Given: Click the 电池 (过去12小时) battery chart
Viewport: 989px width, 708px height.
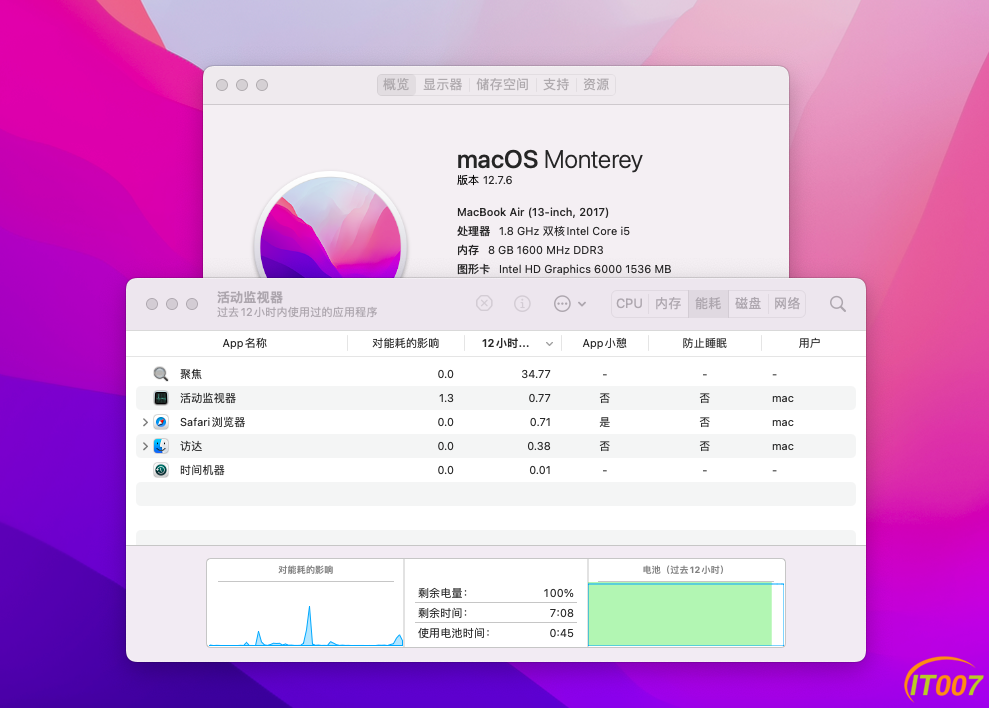Looking at the screenshot, I should tap(686, 603).
